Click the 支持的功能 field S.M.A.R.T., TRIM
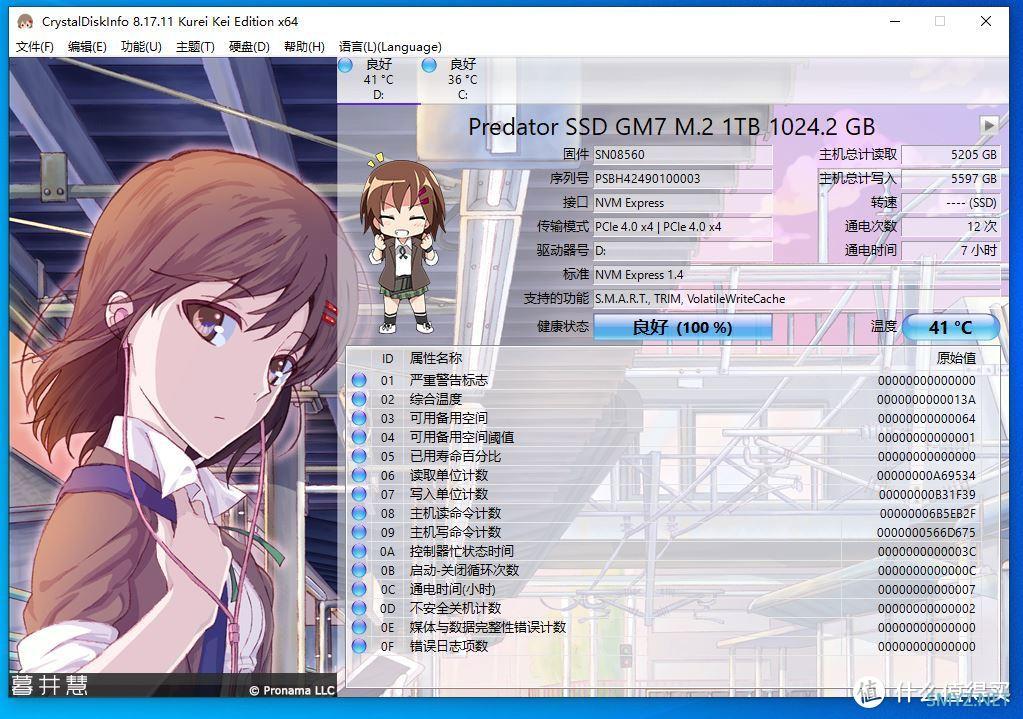Screen dimensions: 1023x719 click(x=796, y=299)
